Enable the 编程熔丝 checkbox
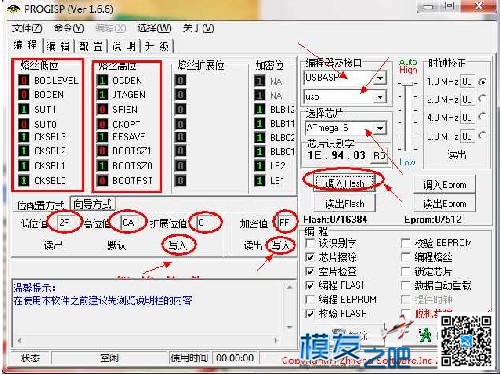The image size is (500, 375). click(405, 257)
